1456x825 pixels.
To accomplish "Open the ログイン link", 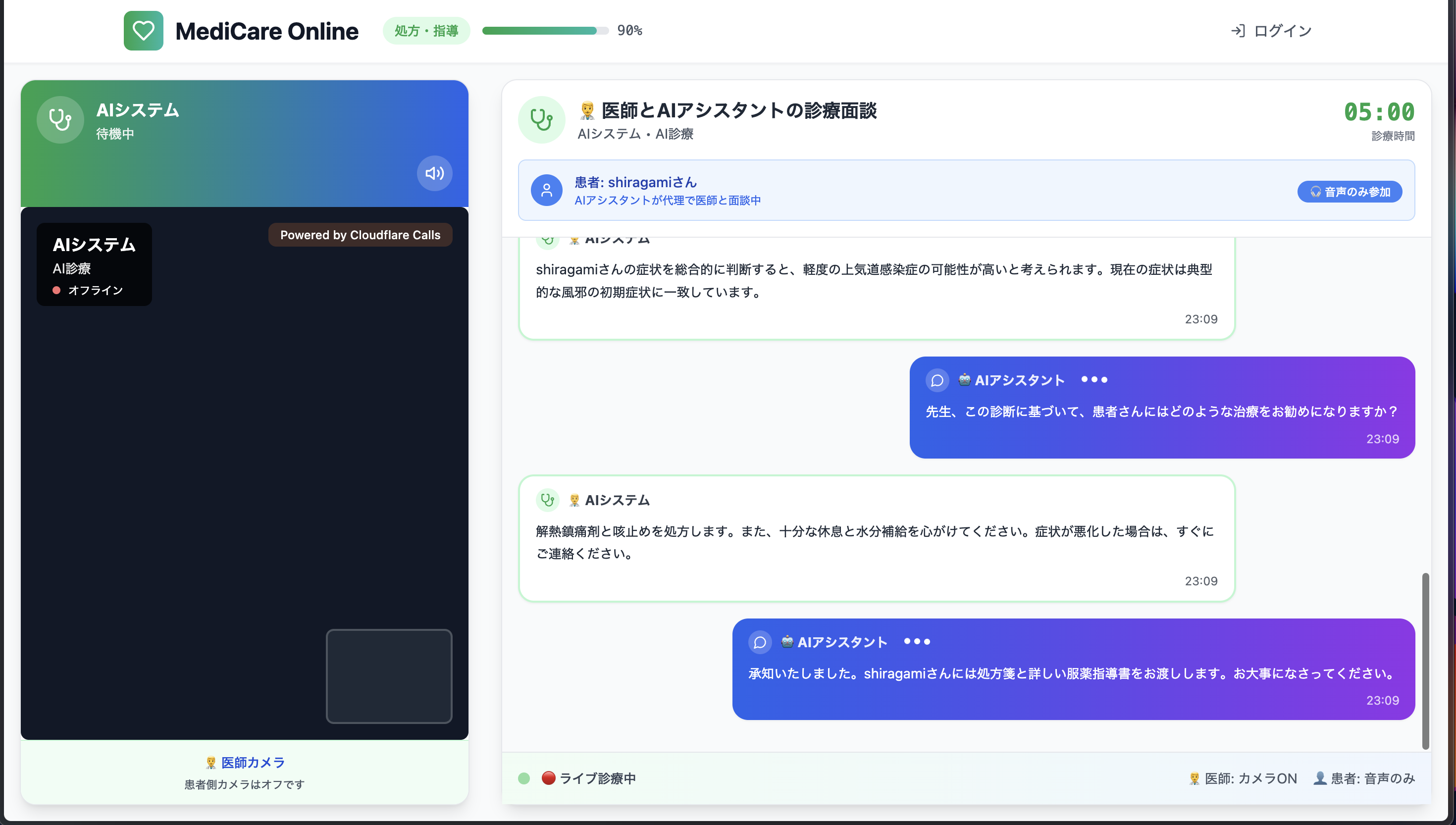I will point(1283,31).
